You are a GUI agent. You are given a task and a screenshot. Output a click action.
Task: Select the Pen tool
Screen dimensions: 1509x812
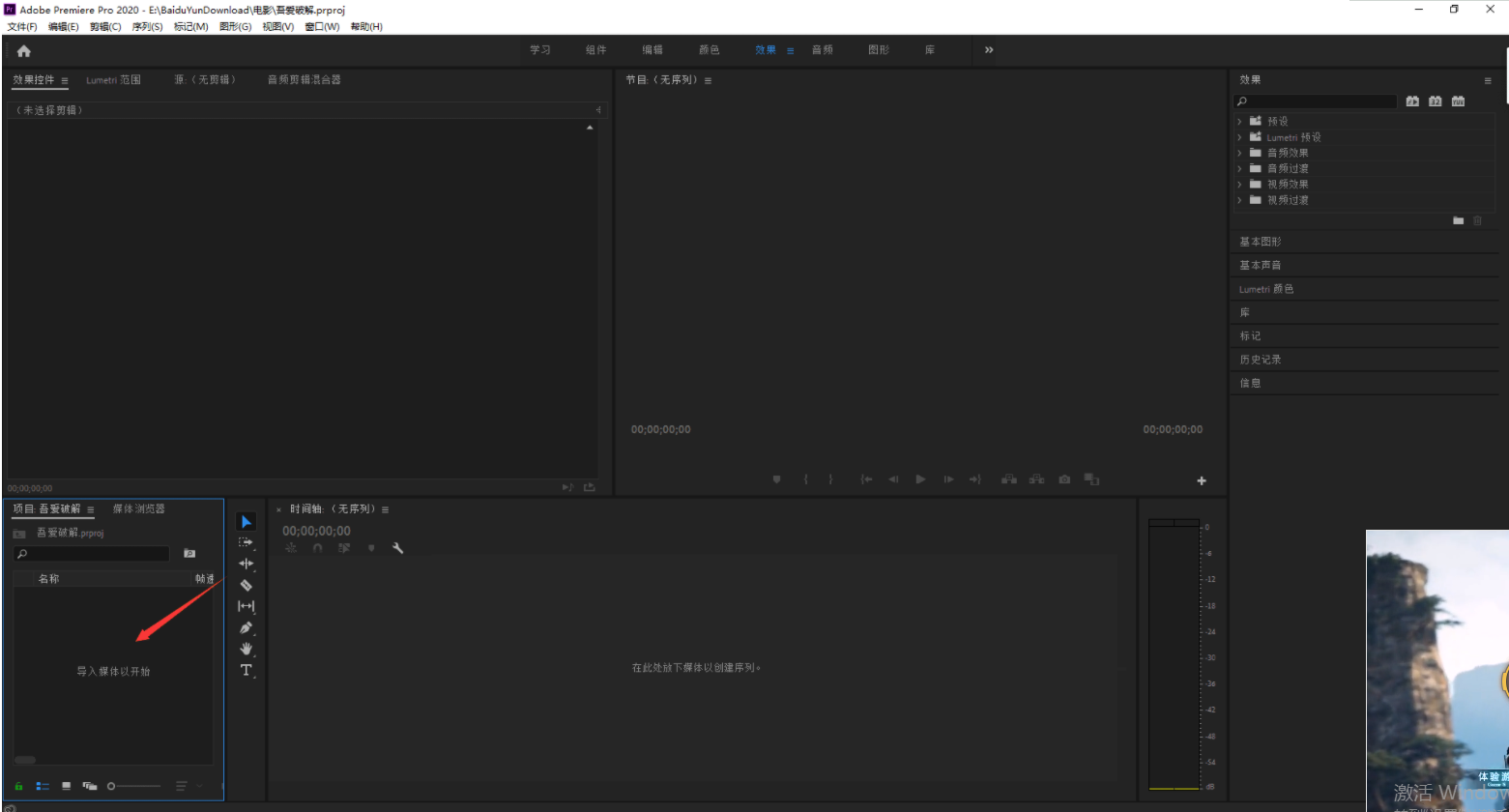tap(246, 627)
